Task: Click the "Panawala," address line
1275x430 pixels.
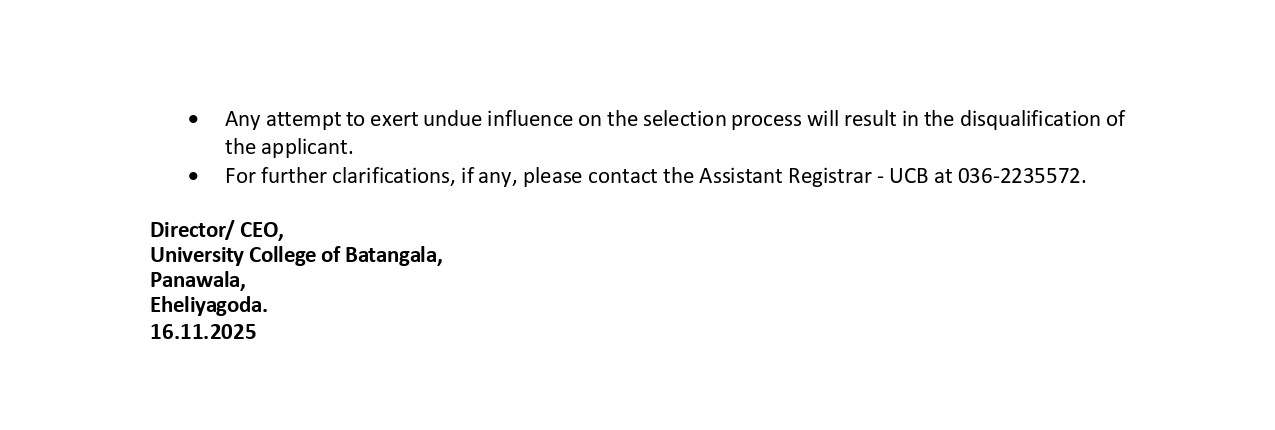Action: [x=198, y=280]
